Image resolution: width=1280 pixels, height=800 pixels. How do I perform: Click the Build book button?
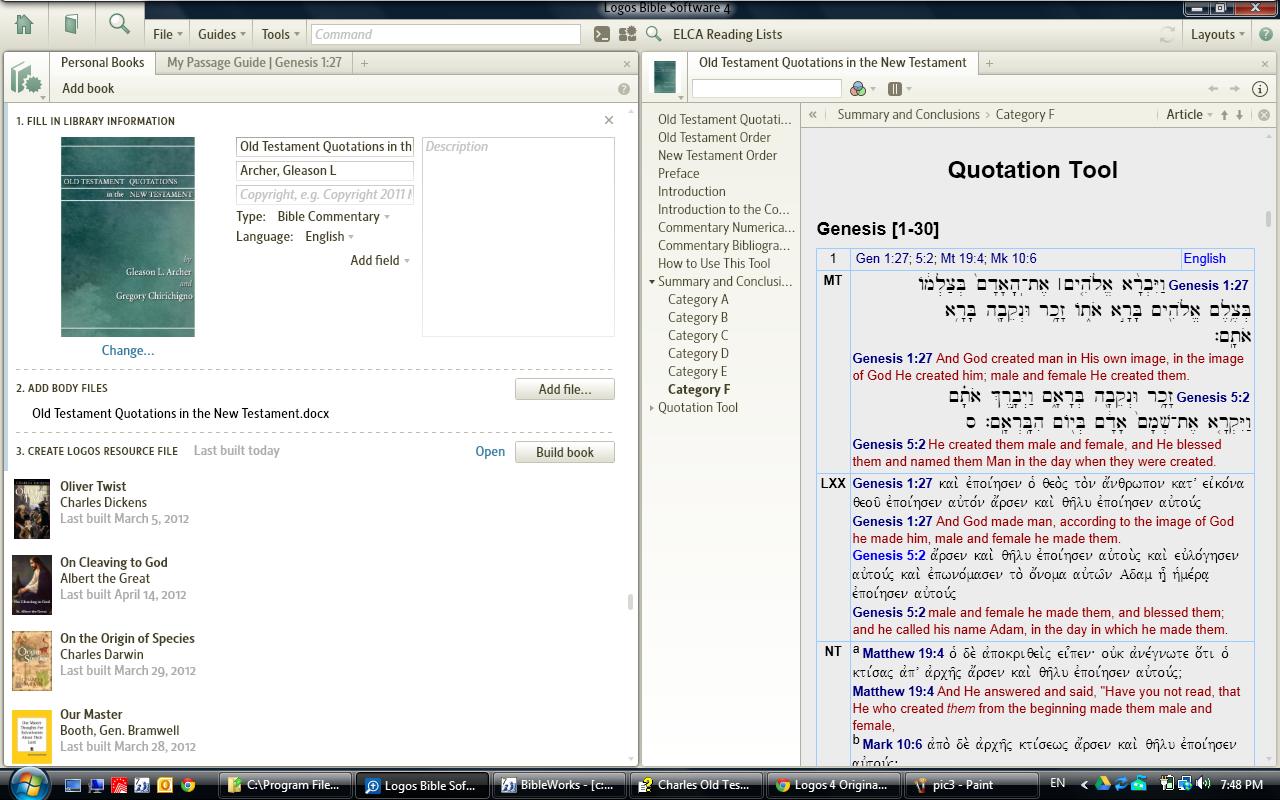pos(565,452)
